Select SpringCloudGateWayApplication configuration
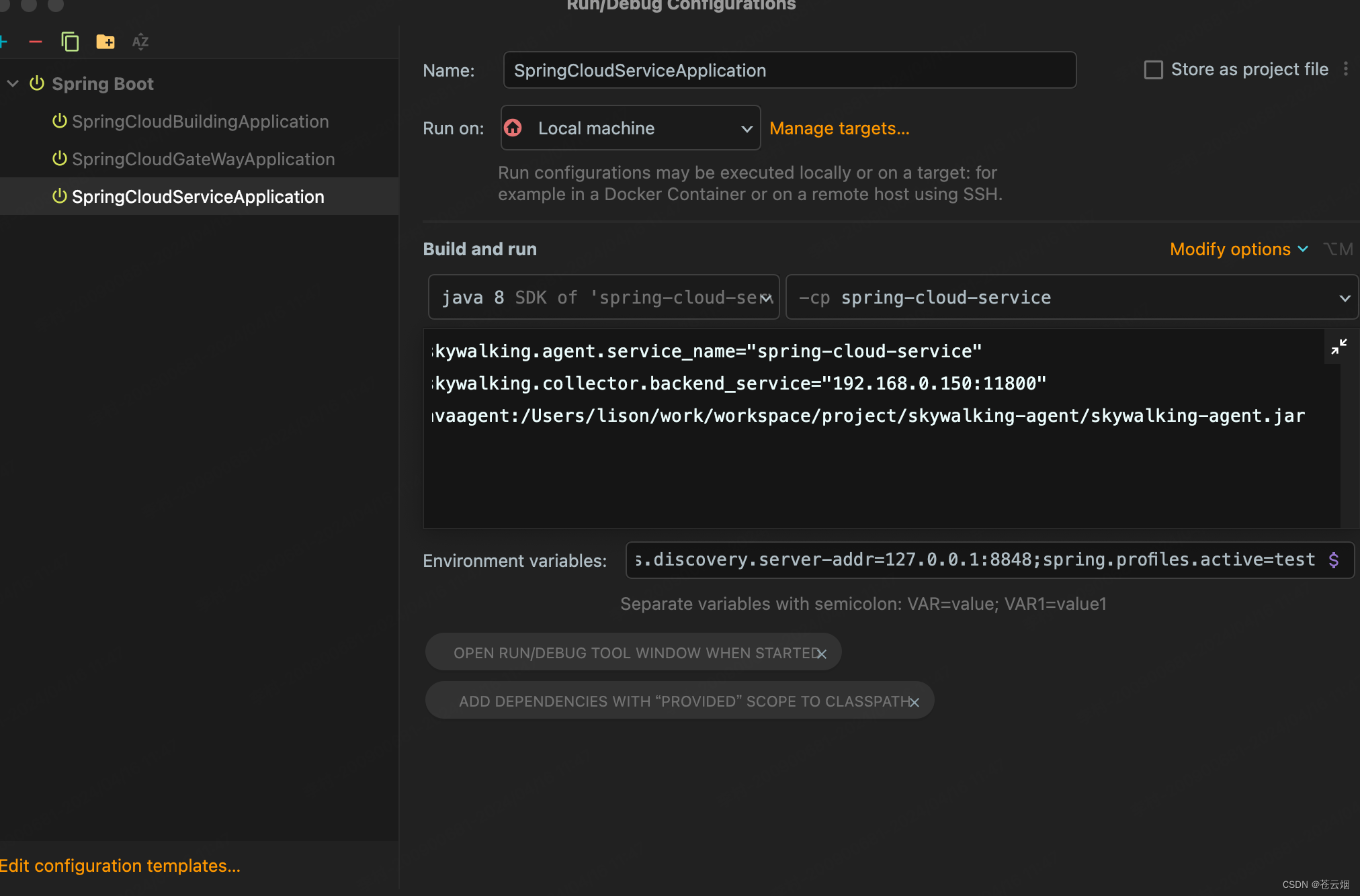1360x896 pixels. (203, 159)
